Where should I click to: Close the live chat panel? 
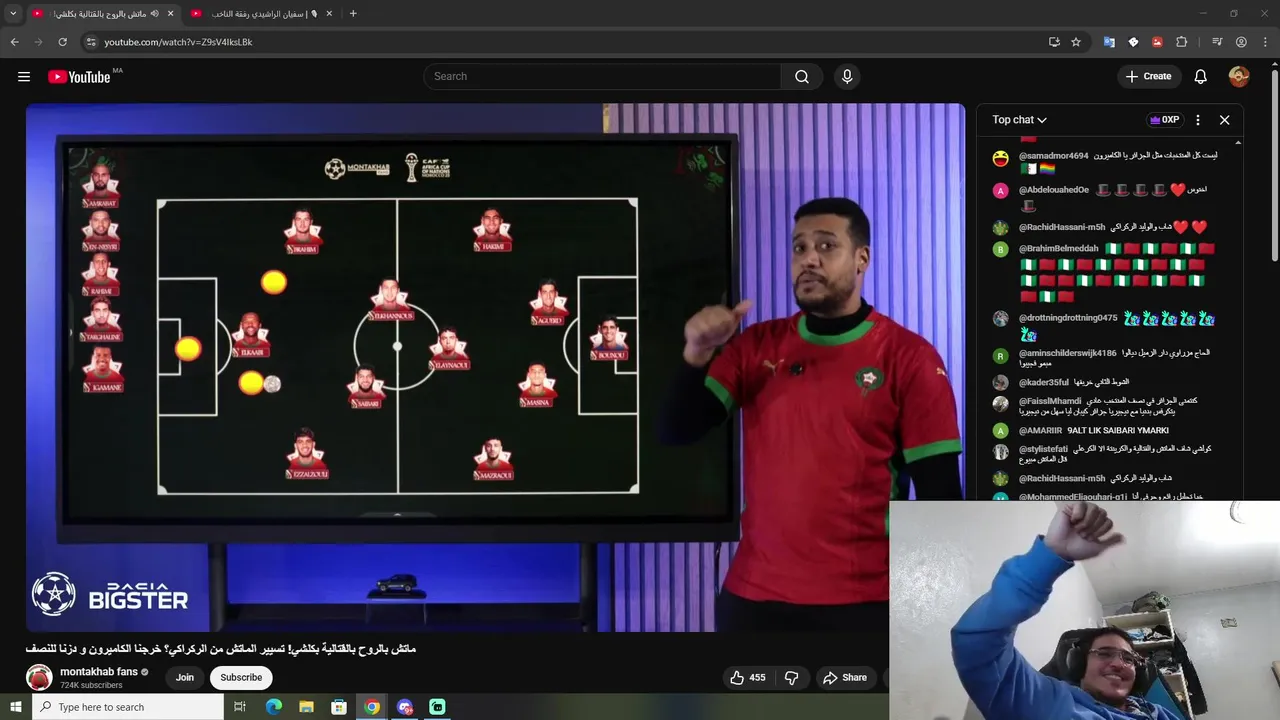[x=1224, y=120]
